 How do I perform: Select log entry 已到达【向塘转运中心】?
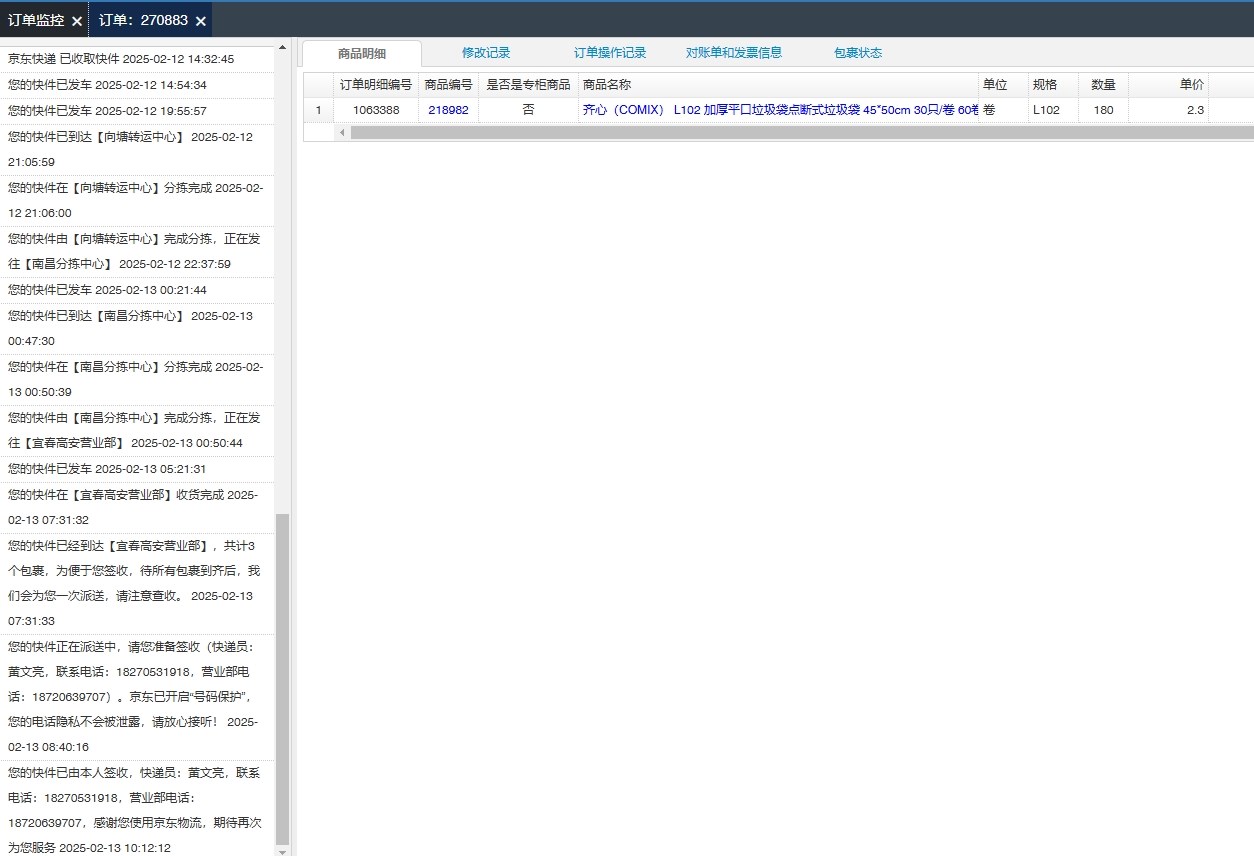point(137,149)
